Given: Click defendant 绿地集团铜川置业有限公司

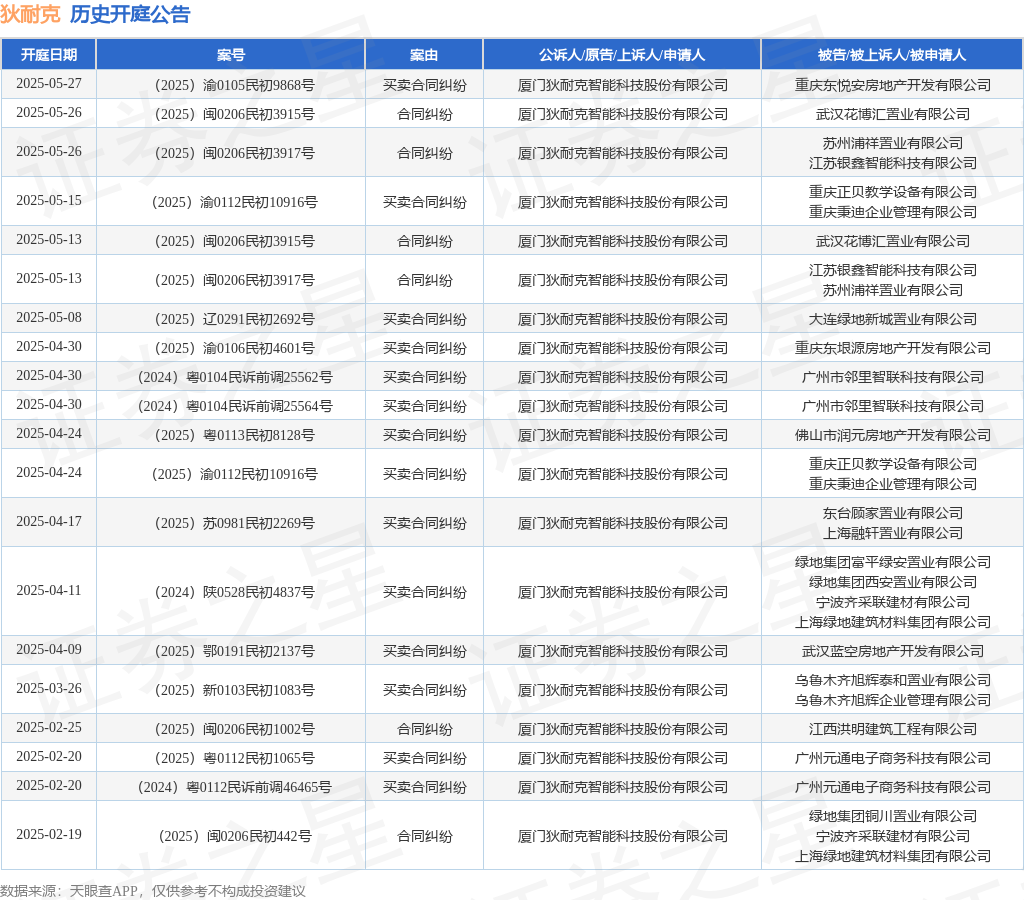Looking at the screenshot, I should pos(893,816).
